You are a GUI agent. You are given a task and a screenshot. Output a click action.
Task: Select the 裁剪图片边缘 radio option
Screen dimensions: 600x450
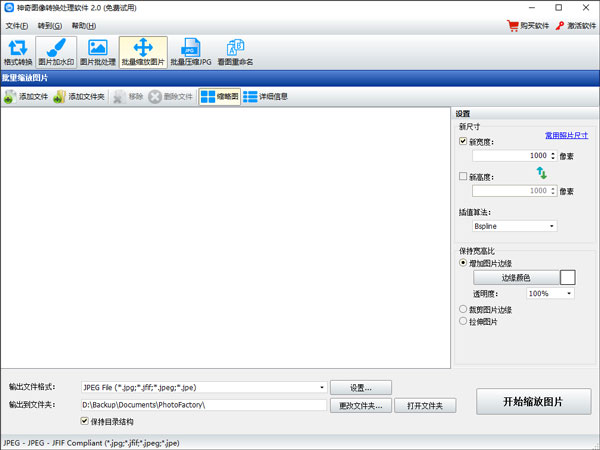pos(463,309)
